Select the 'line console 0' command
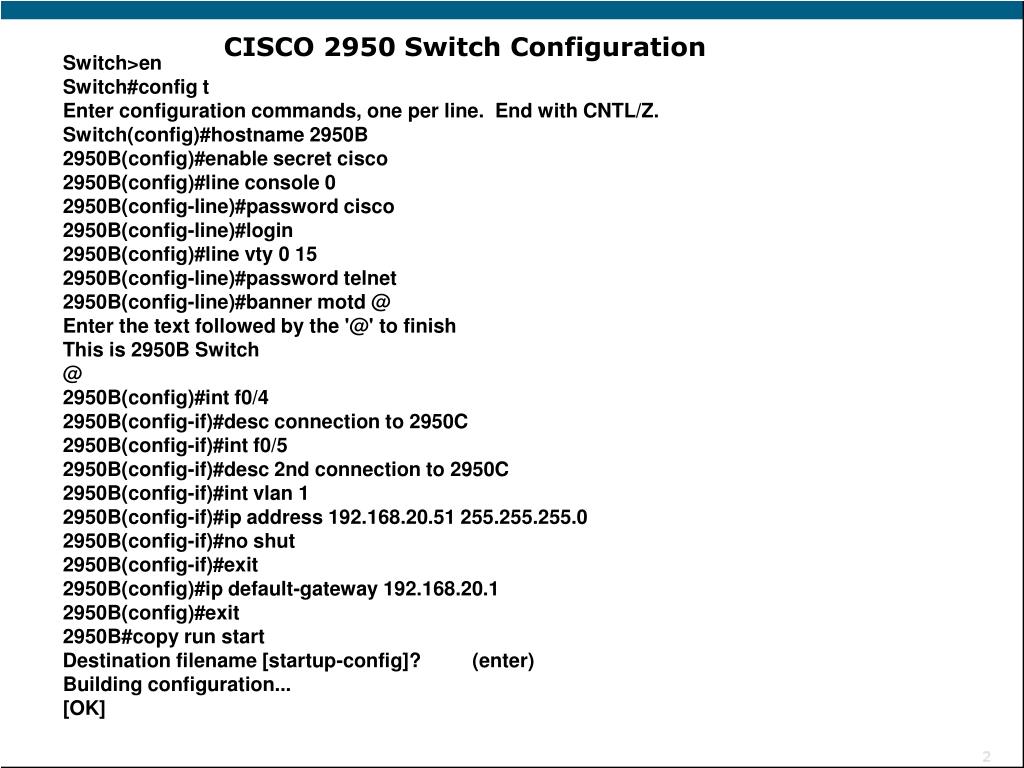Screen dimensions: 1024x768 pos(199,183)
